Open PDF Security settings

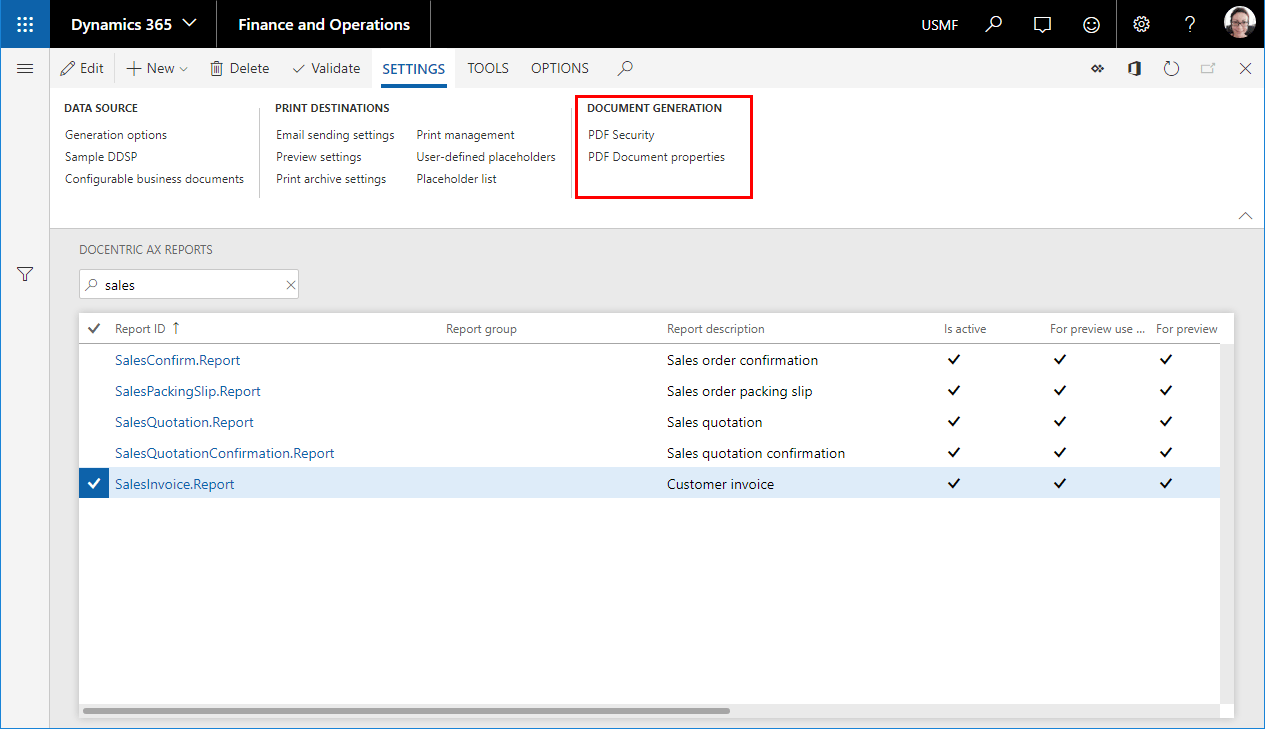click(x=621, y=135)
